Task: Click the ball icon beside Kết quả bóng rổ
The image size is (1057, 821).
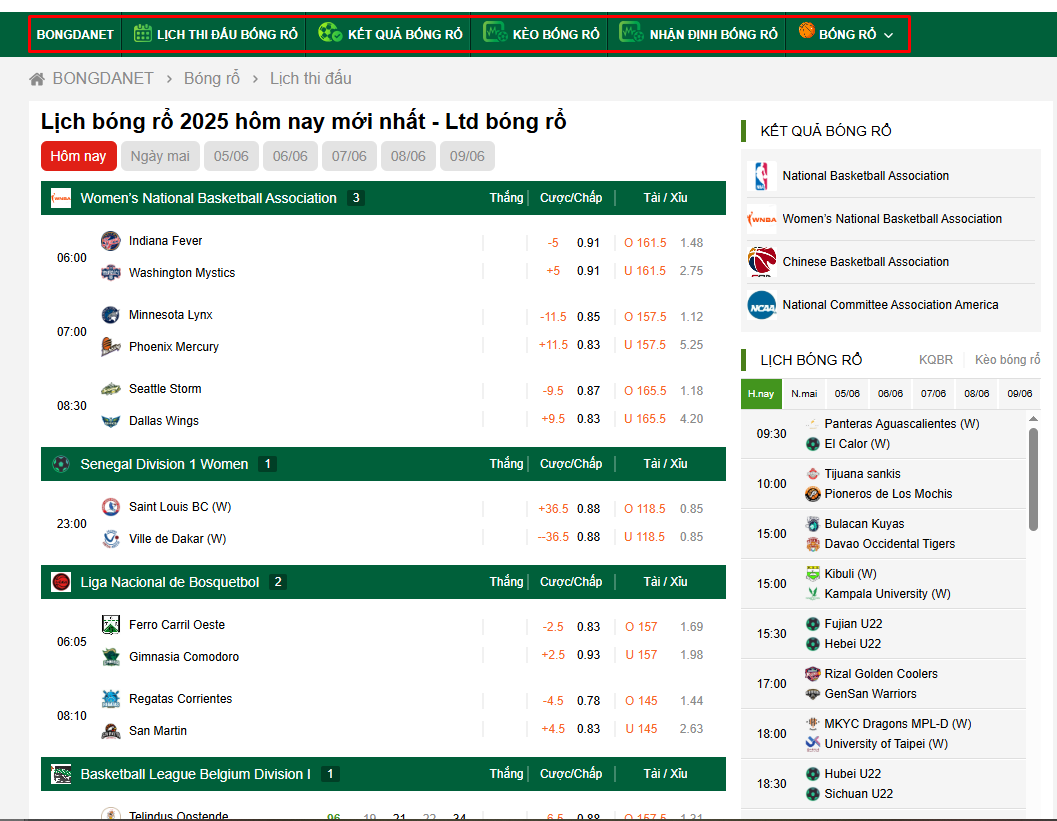Action: [x=330, y=32]
